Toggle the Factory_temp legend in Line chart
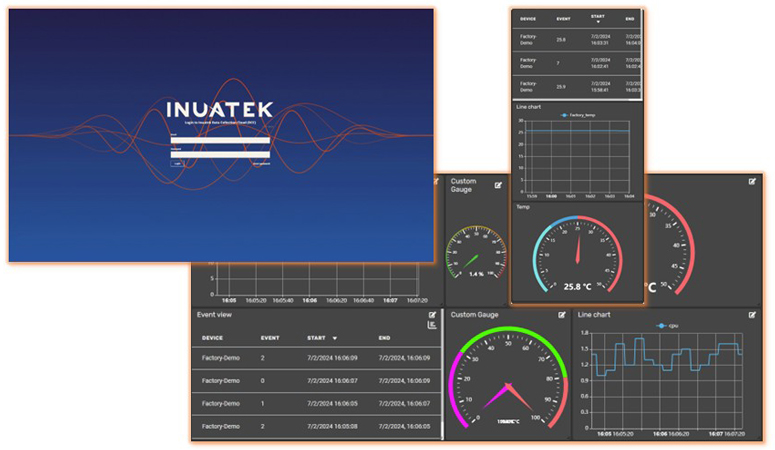775x450 pixels. click(x=578, y=115)
